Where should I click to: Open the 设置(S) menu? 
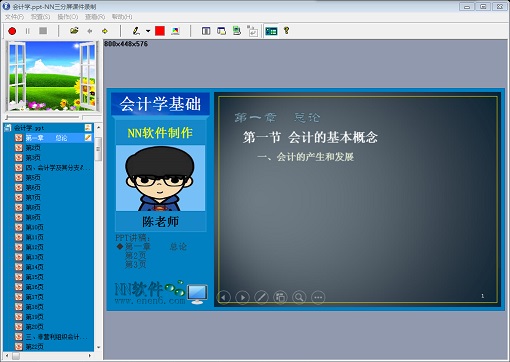(40, 17)
